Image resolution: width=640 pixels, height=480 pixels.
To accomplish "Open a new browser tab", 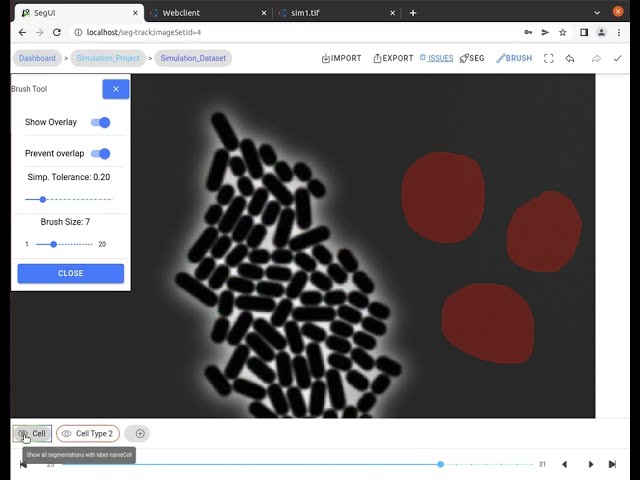I will [x=413, y=13].
